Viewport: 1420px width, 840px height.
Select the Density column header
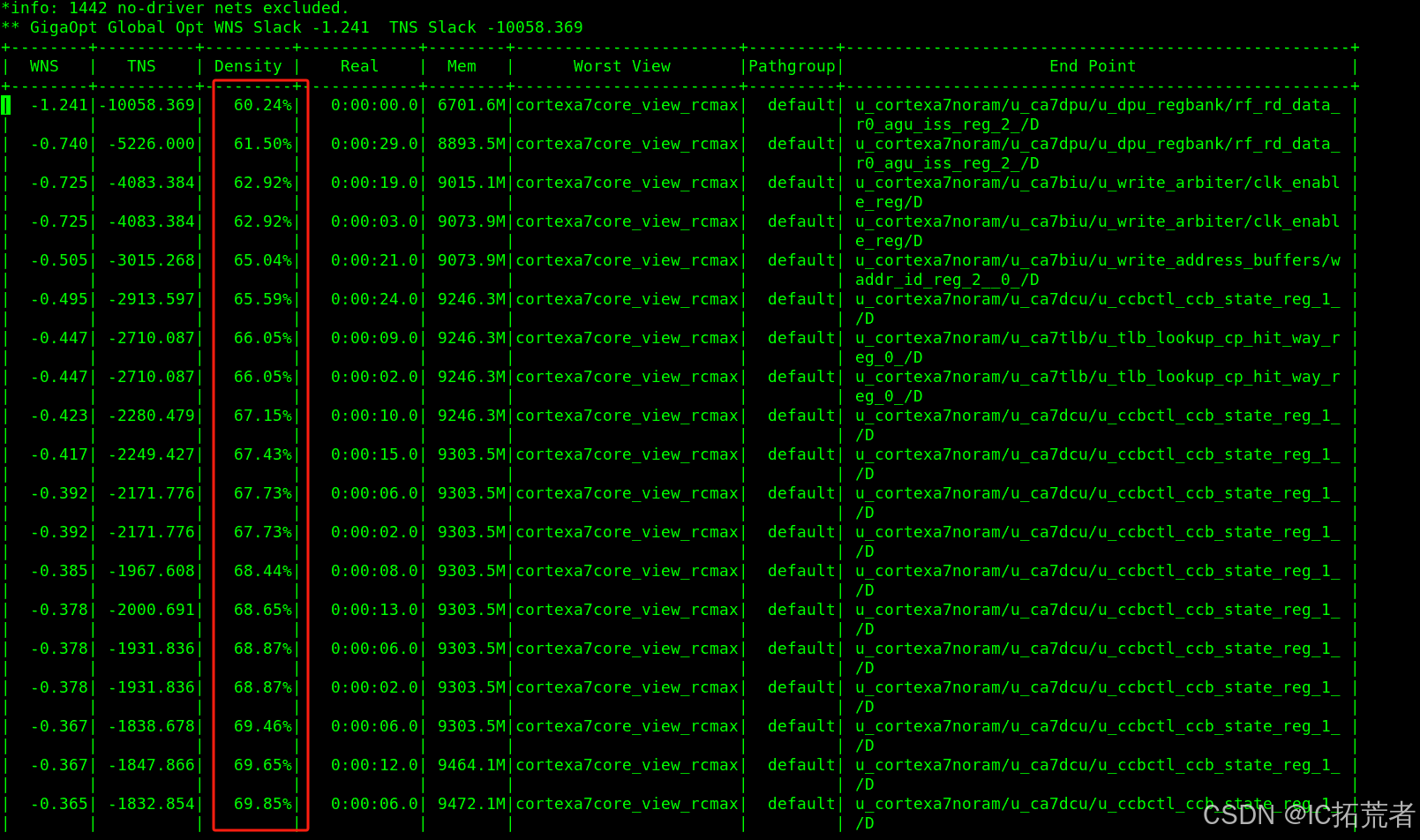click(248, 66)
